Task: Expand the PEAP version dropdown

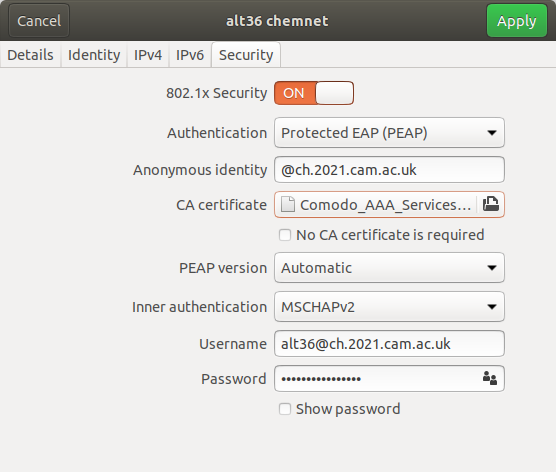Action: click(x=389, y=268)
